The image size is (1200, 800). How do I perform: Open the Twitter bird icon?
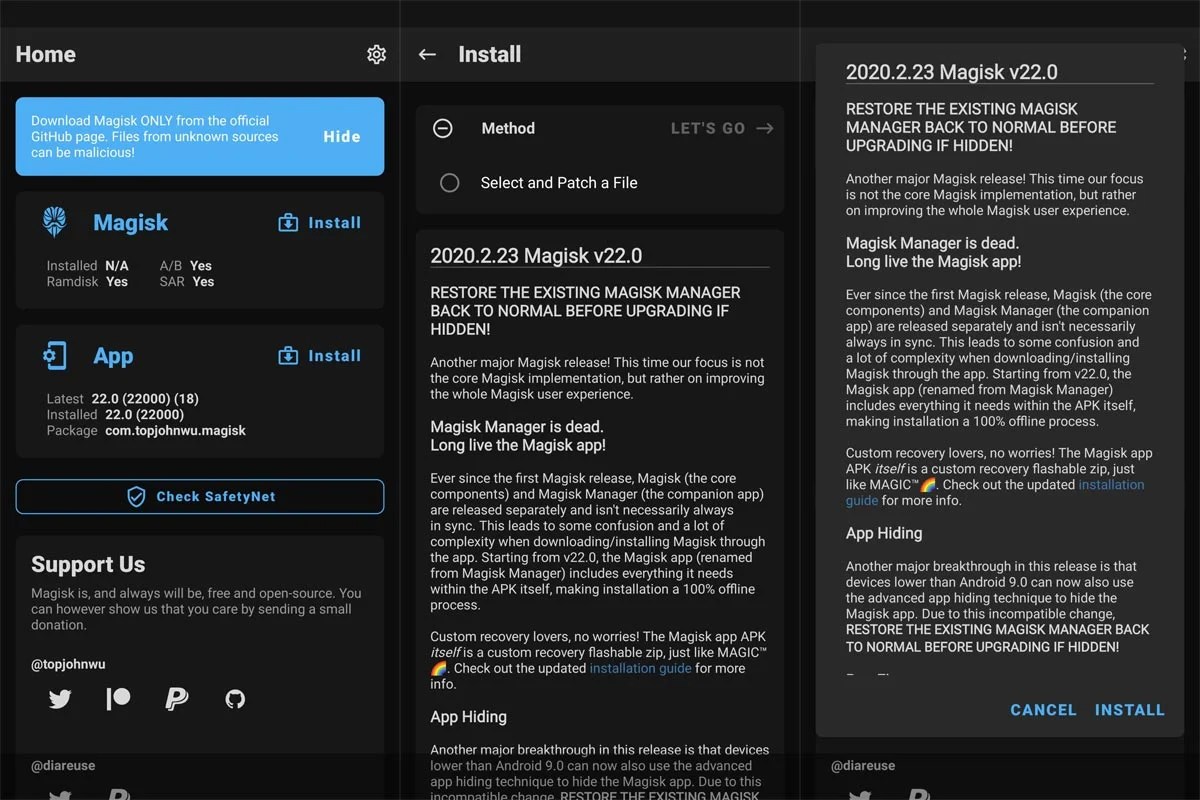pyautogui.click(x=59, y=698)
